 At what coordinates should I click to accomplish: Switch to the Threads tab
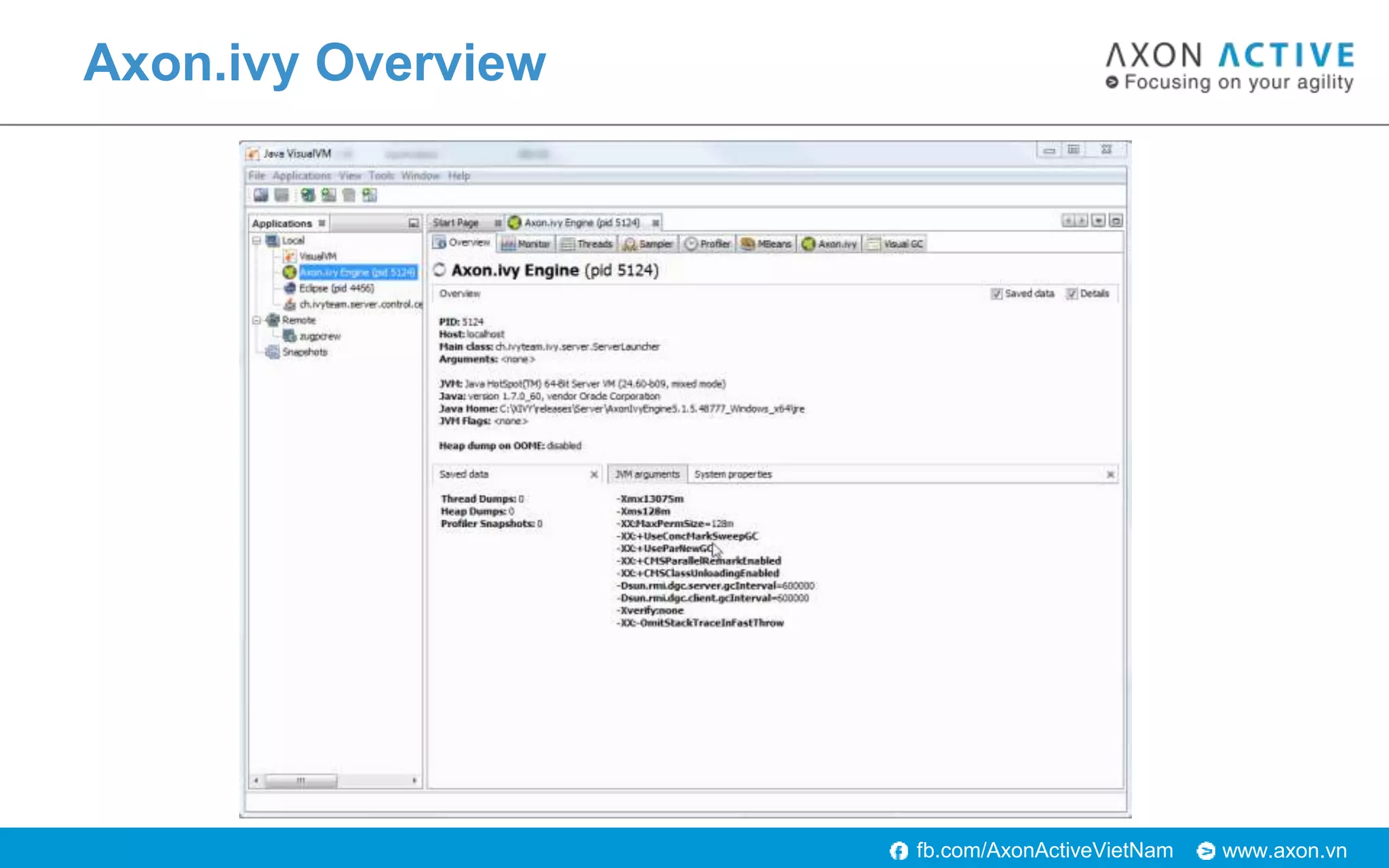click(587, 244)
